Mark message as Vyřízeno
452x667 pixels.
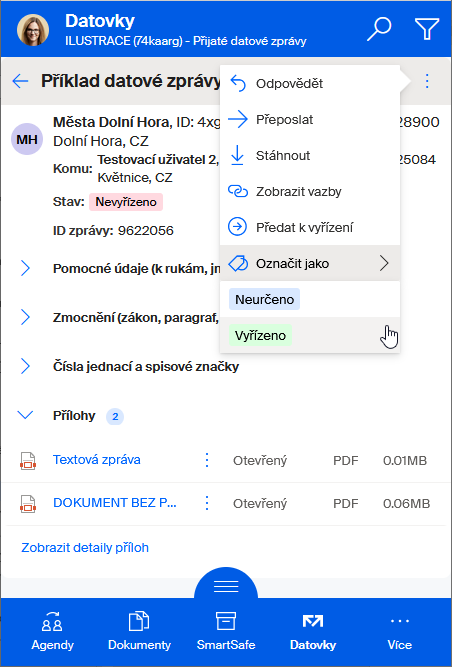tap(260, 335)
